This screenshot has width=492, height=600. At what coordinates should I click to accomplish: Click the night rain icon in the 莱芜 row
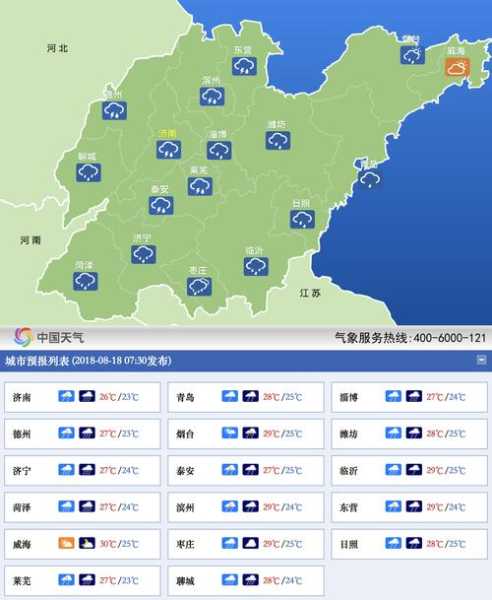[87, 580]
